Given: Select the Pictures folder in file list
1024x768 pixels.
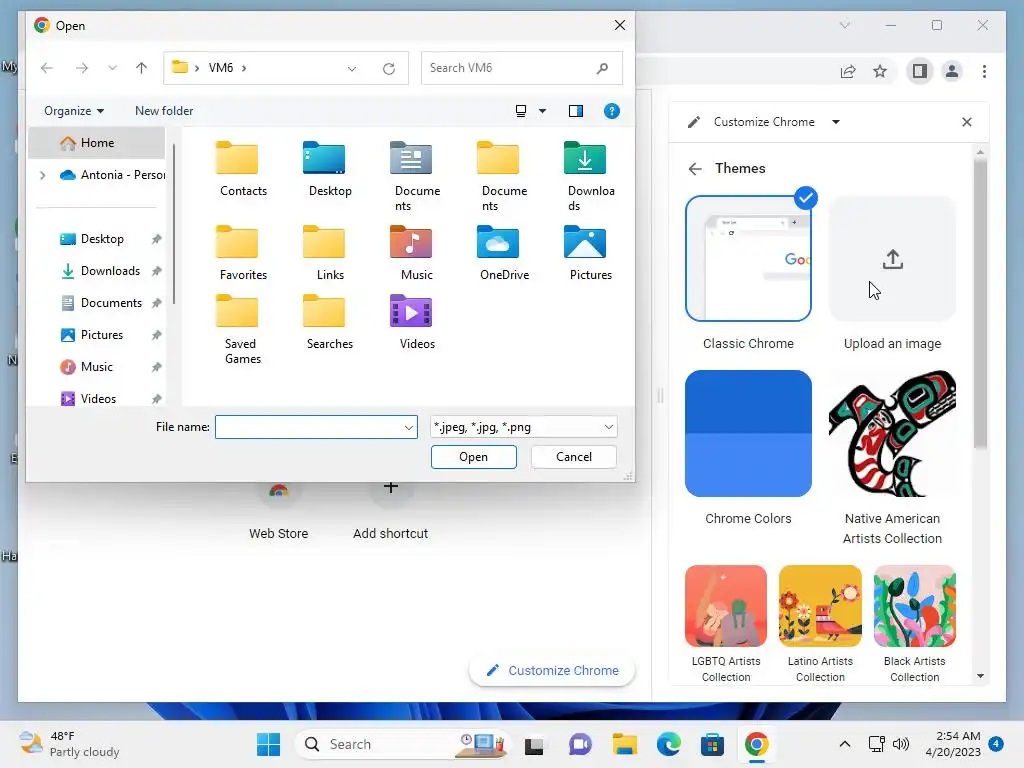Looking at the screenshot, I should [590, 253].
